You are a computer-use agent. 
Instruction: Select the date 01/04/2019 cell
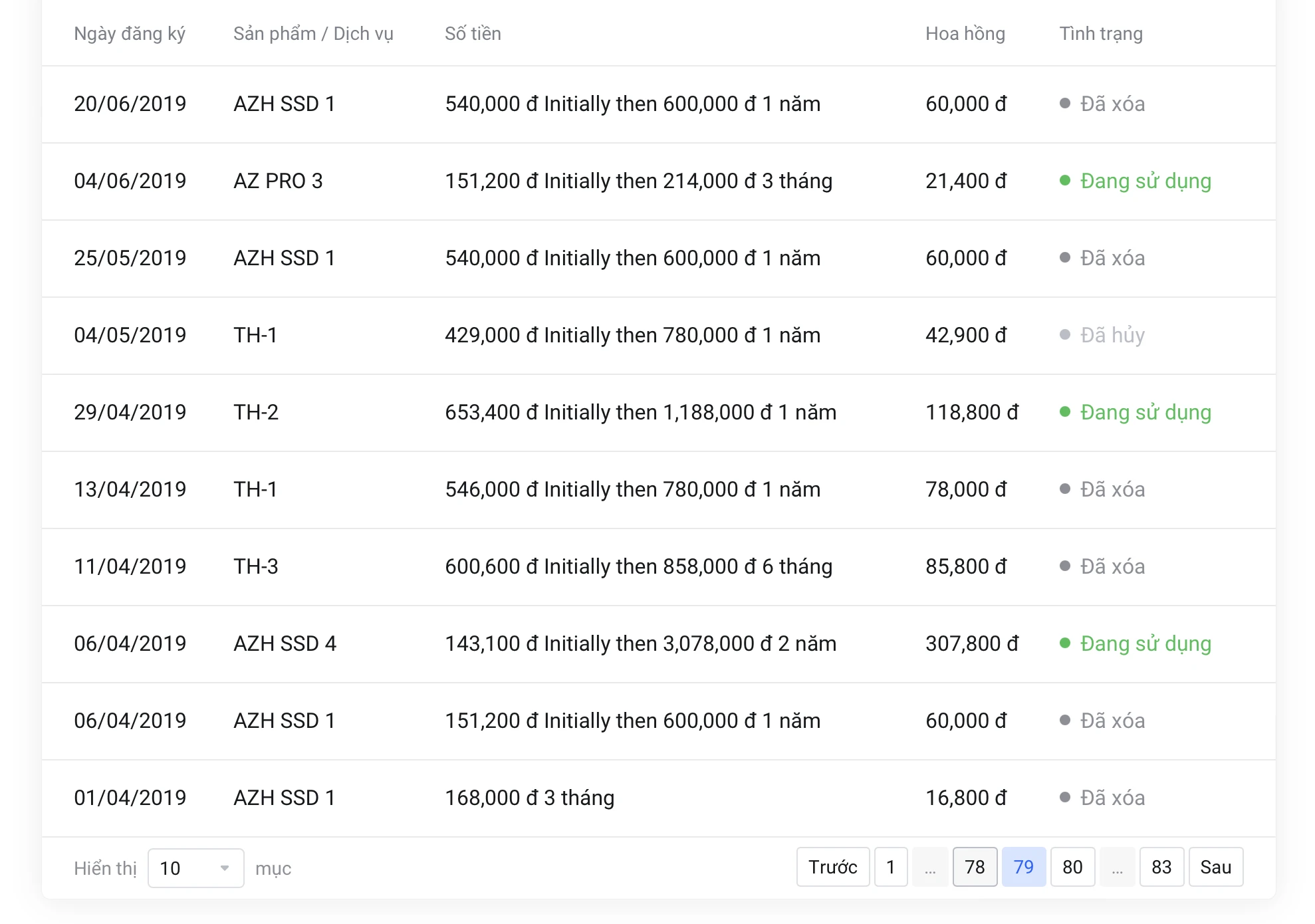point(130,798)
